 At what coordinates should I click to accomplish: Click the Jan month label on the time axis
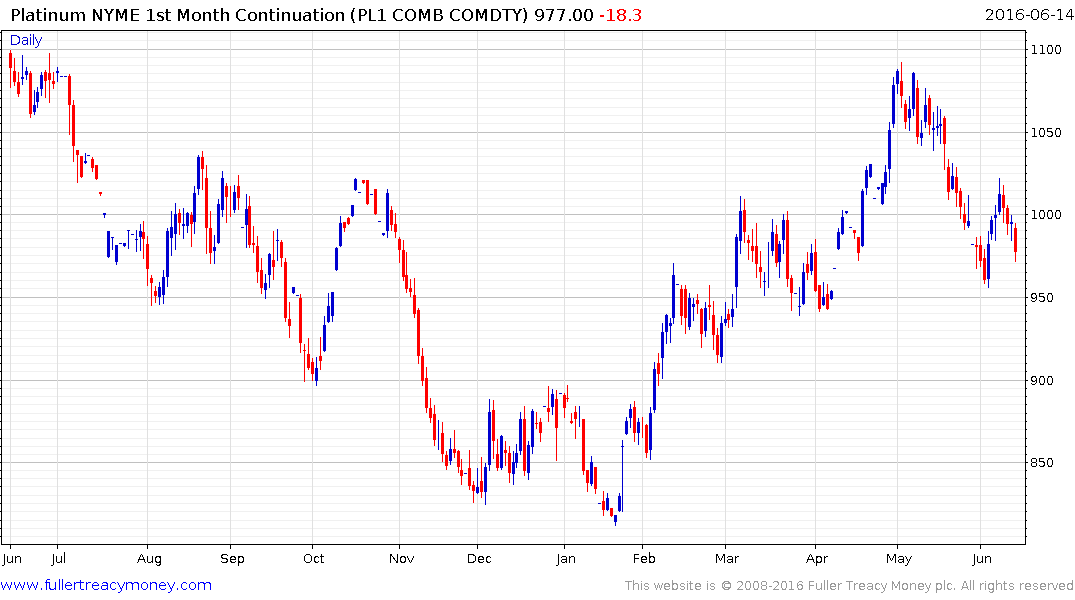pyautogui.click(x=566, y=558)
